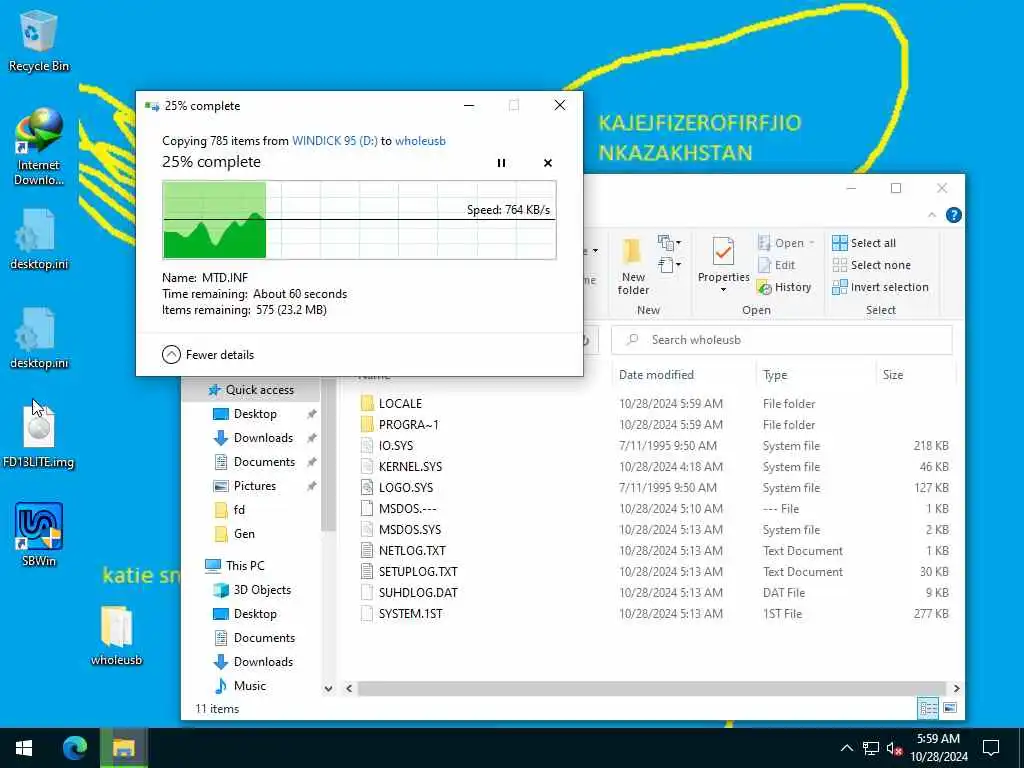Collapse copy dialog with Fewer details
This screenshot has height=768, width=1024.
pos(208,355)
